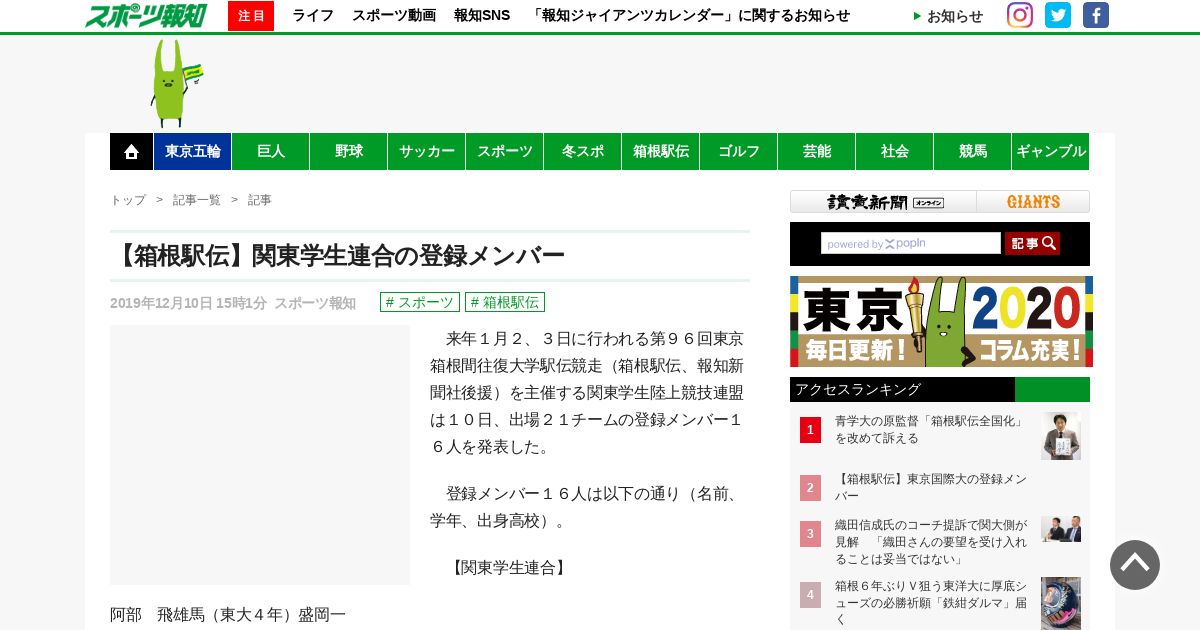
Task: Open ranking article about 織田信成氏
Action: (931, 542)
